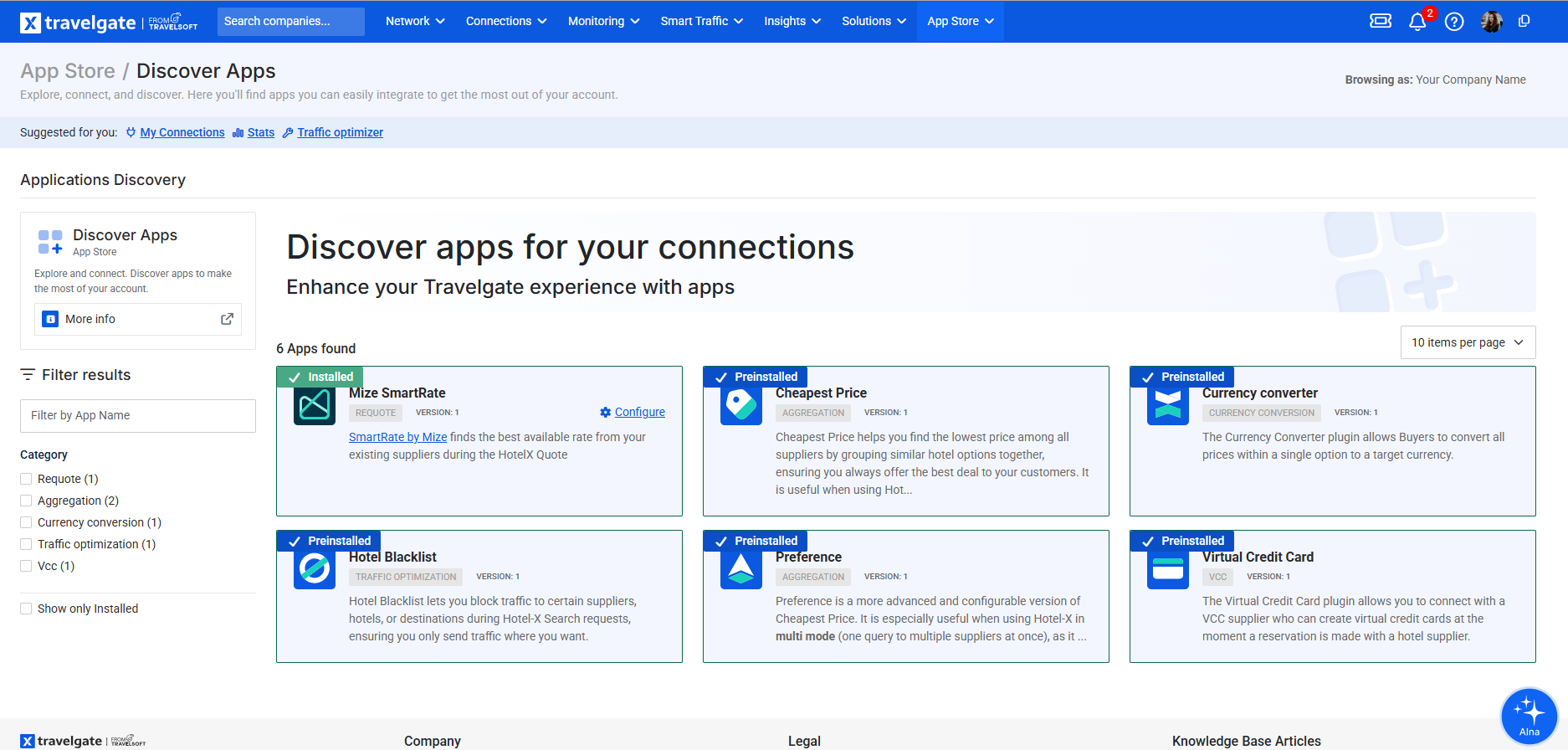Click the info icon next to More info

(50, 319)
